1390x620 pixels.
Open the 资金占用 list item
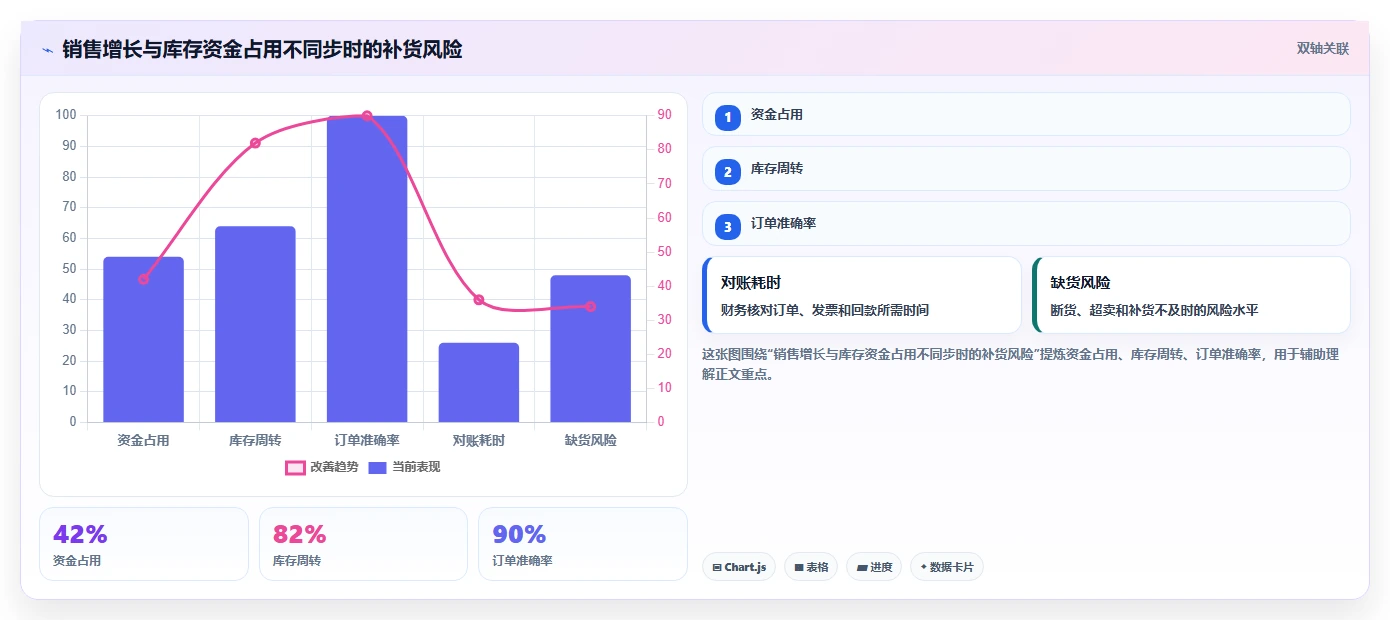[x=1026, y=115]
